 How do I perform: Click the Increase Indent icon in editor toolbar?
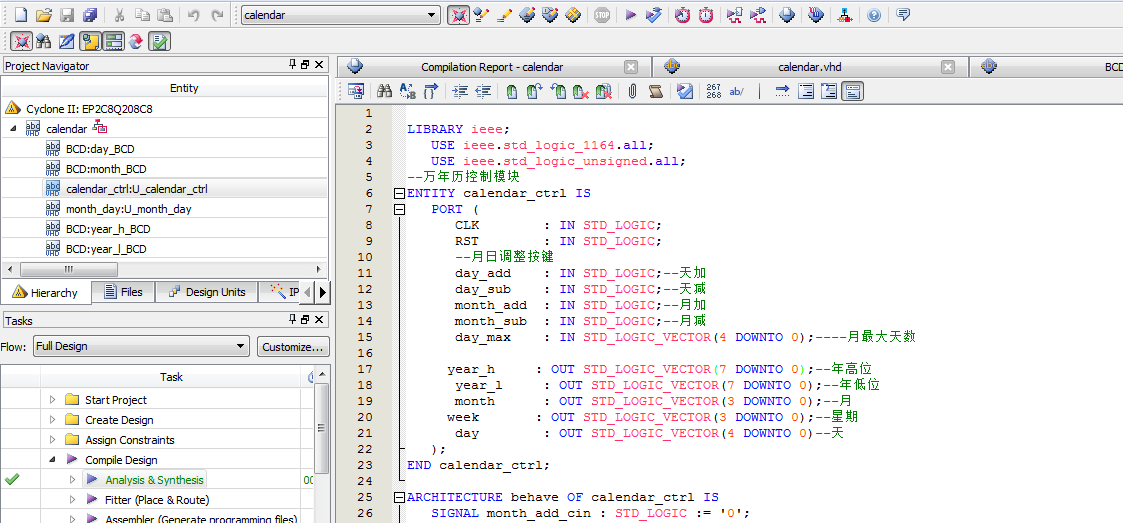point(460,91)
